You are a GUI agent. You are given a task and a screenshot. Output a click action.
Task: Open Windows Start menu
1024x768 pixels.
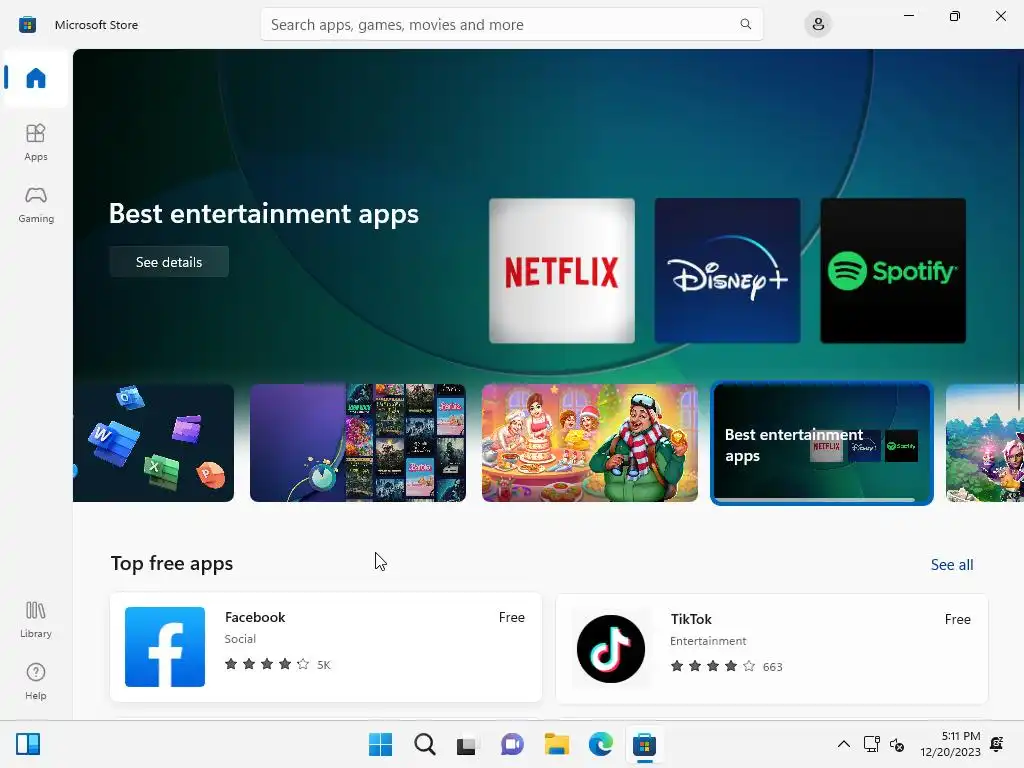coord(380,744)
